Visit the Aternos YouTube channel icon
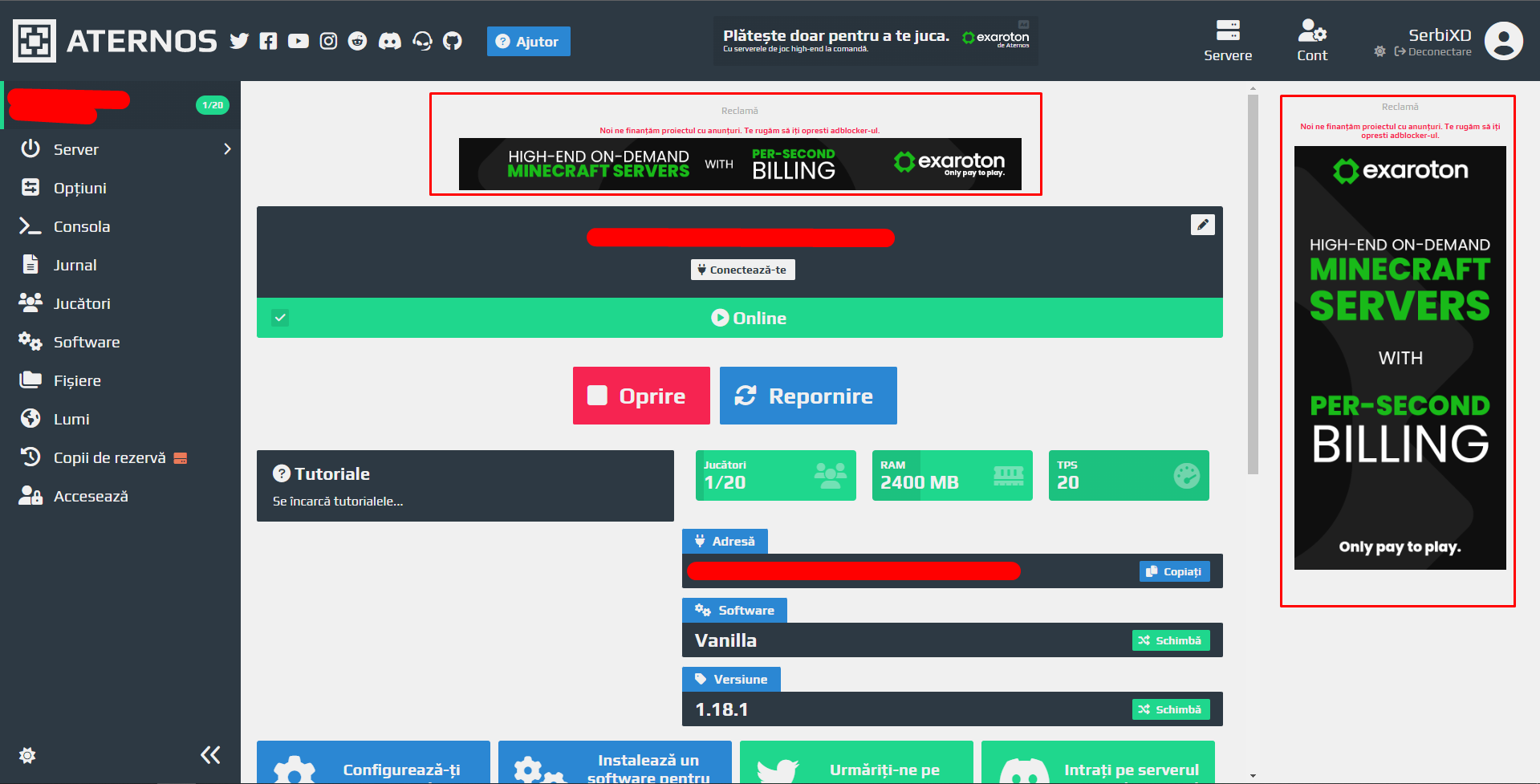Viewport: 1540px width, 784px height. 299,41
